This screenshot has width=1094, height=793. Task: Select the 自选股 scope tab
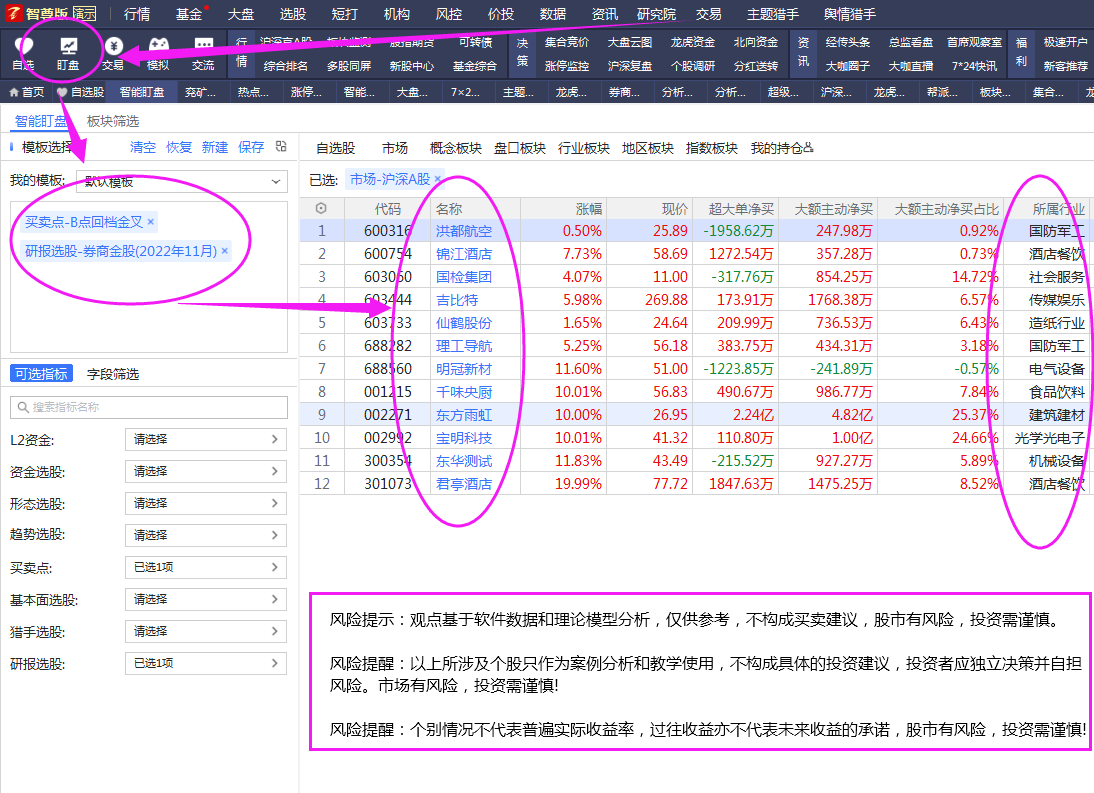click(336, 148)
